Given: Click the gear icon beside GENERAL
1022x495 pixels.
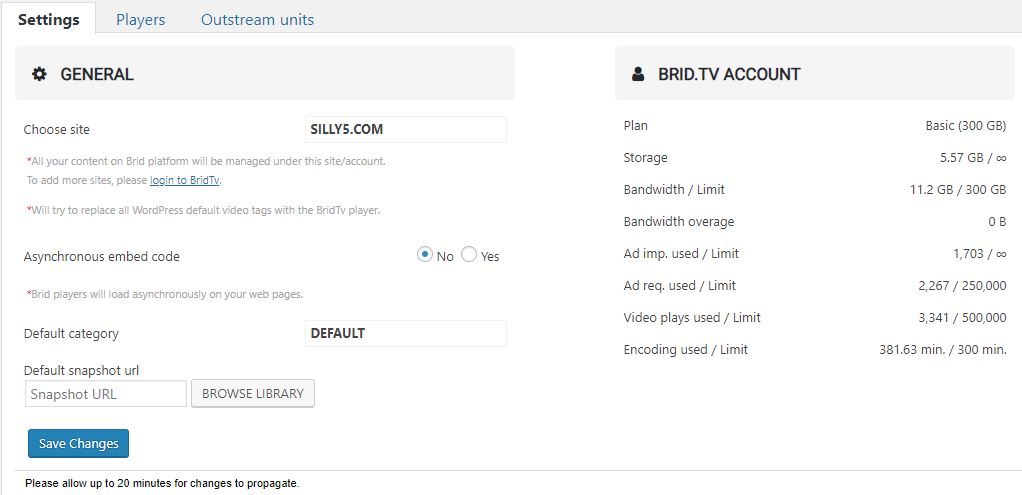Looking at the screenshot, I should point(39,74).
